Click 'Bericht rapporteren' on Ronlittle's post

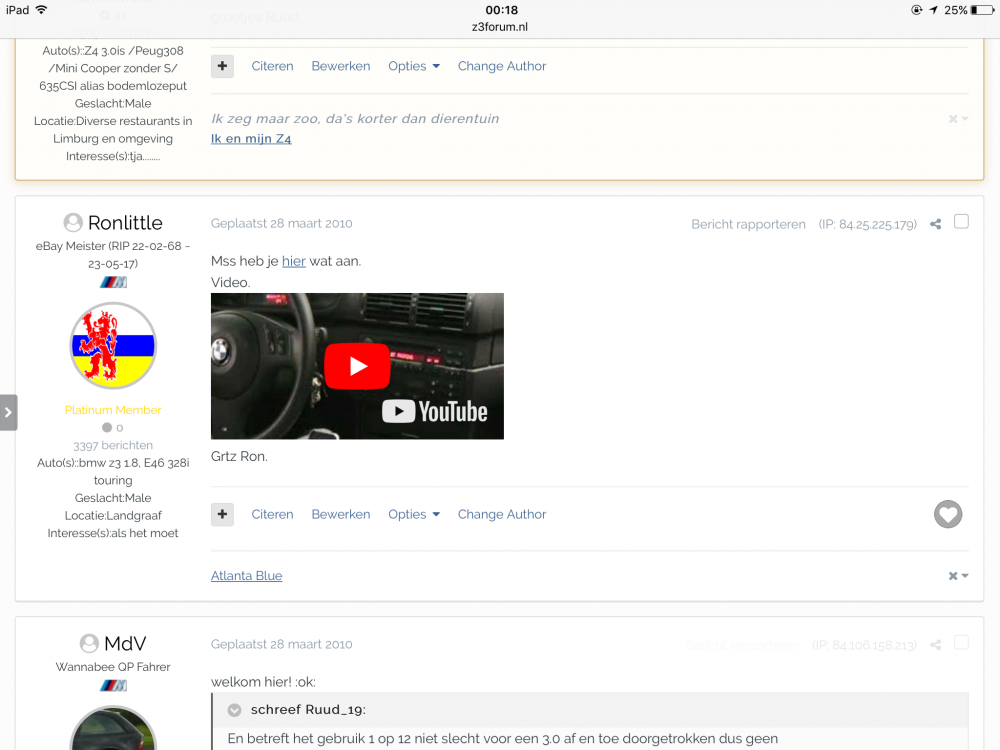[x=748, y=224]
